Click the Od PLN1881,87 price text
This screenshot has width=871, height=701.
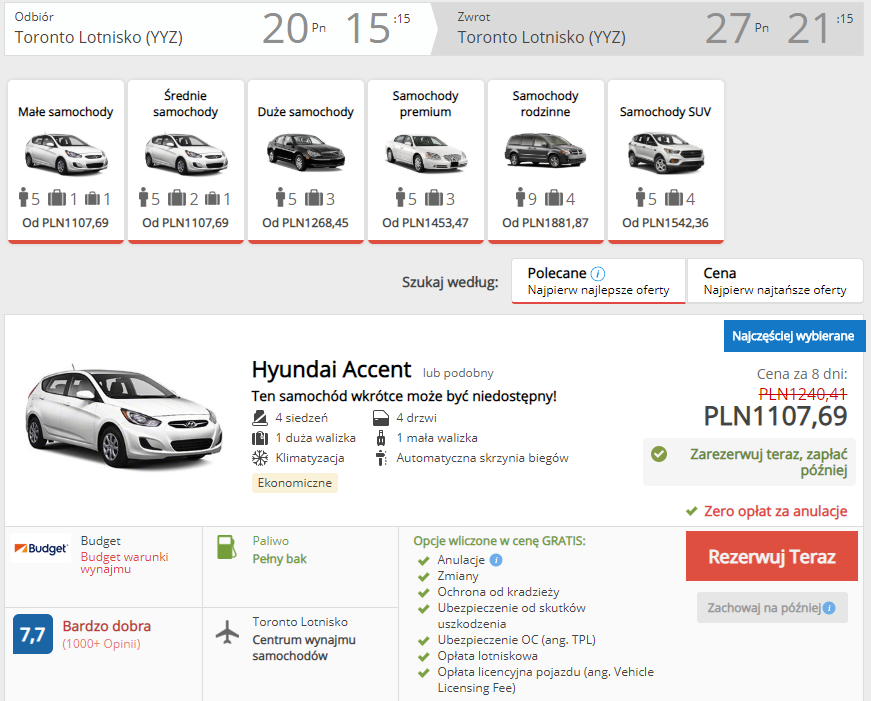click(545, 223)
